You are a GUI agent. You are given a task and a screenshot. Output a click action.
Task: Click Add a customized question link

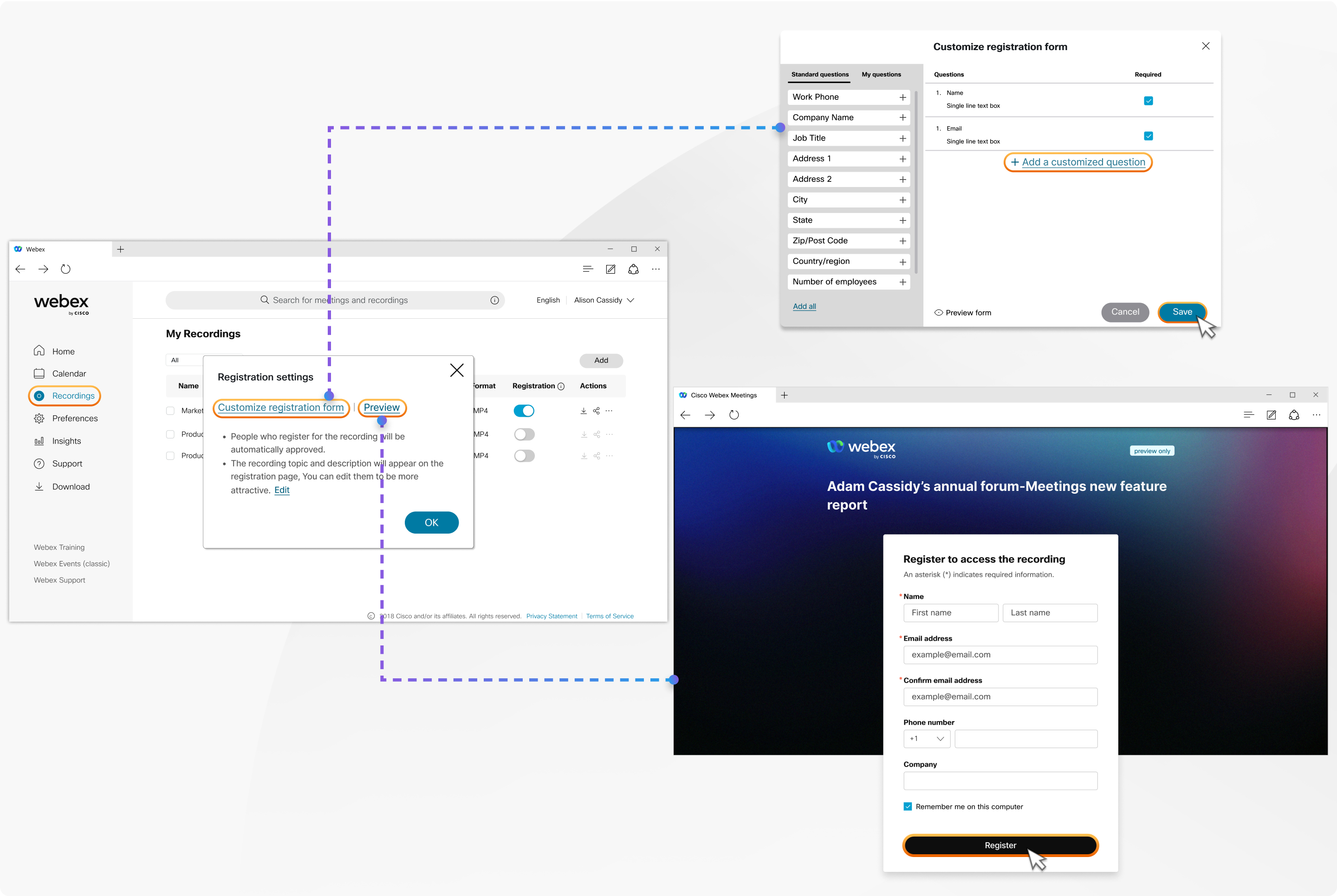[x=1077, y=162]
